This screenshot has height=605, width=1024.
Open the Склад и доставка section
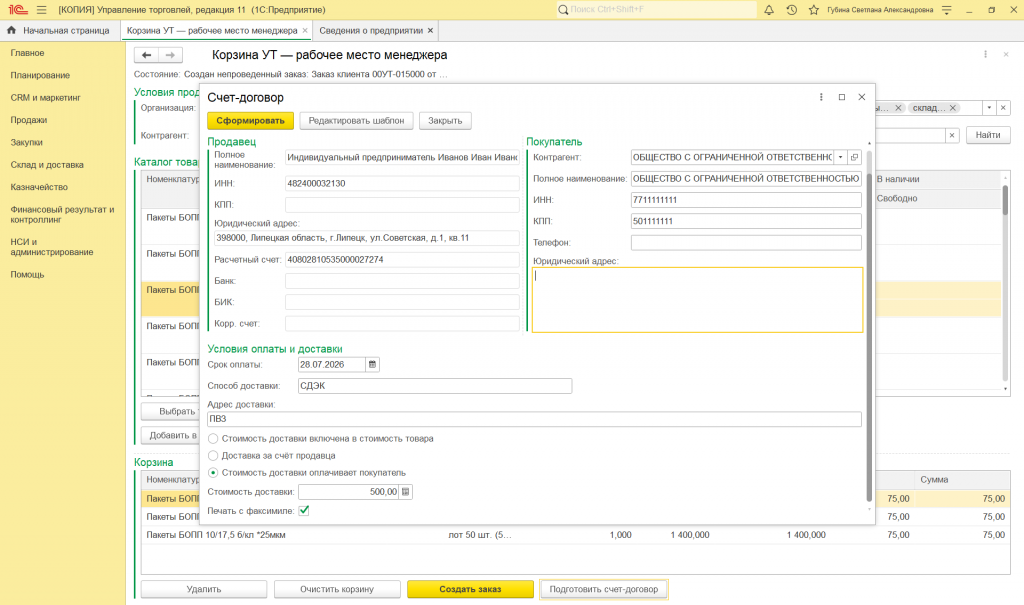(x=47, y=165)
